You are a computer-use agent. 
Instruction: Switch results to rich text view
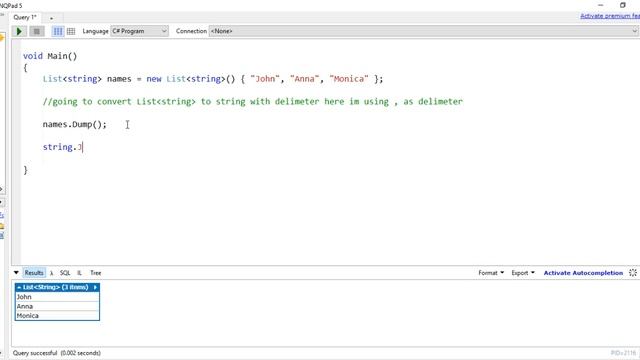pyautogui.click(x=58, y=31)
